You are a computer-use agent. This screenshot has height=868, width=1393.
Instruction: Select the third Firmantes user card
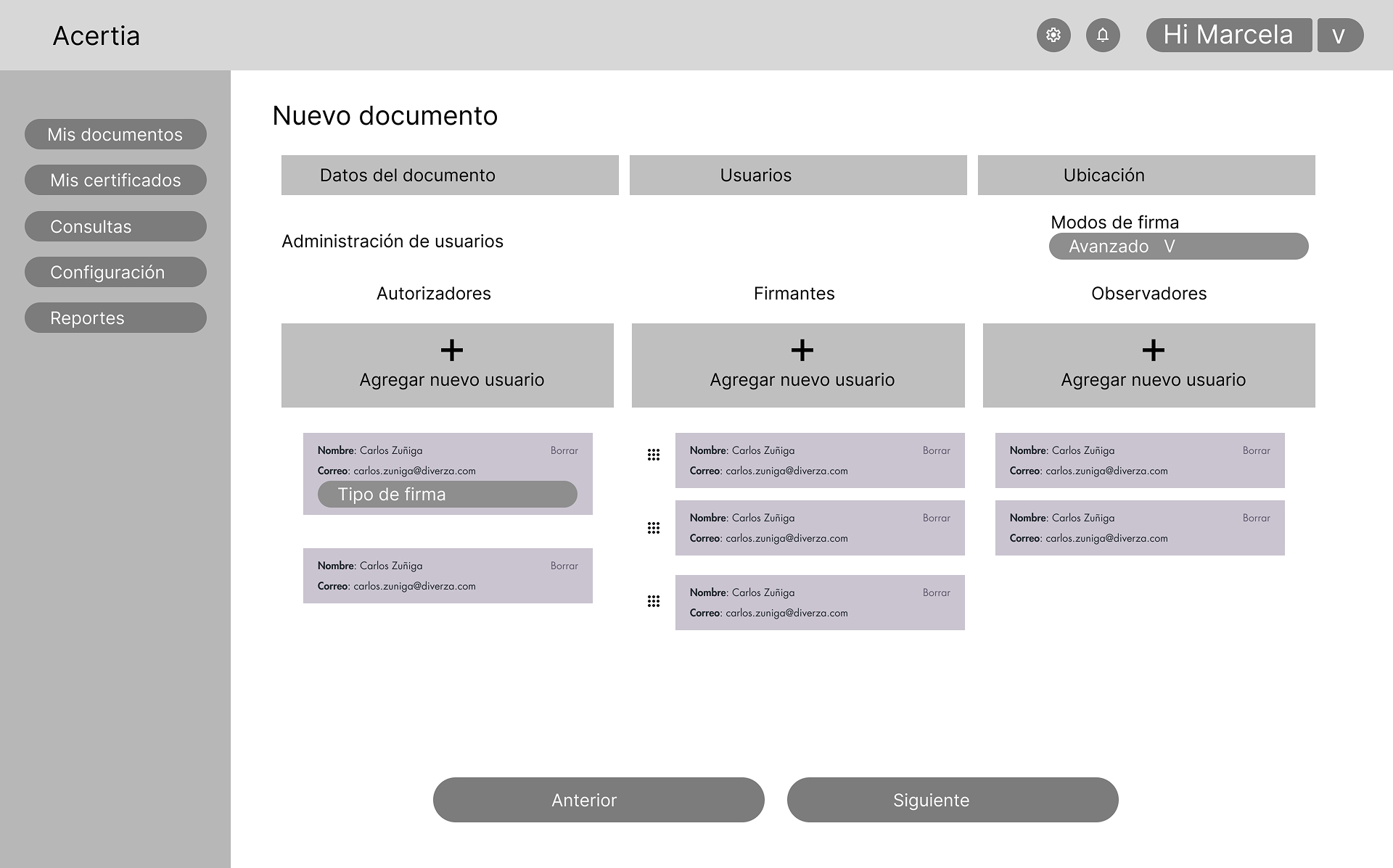pos(820,603)
